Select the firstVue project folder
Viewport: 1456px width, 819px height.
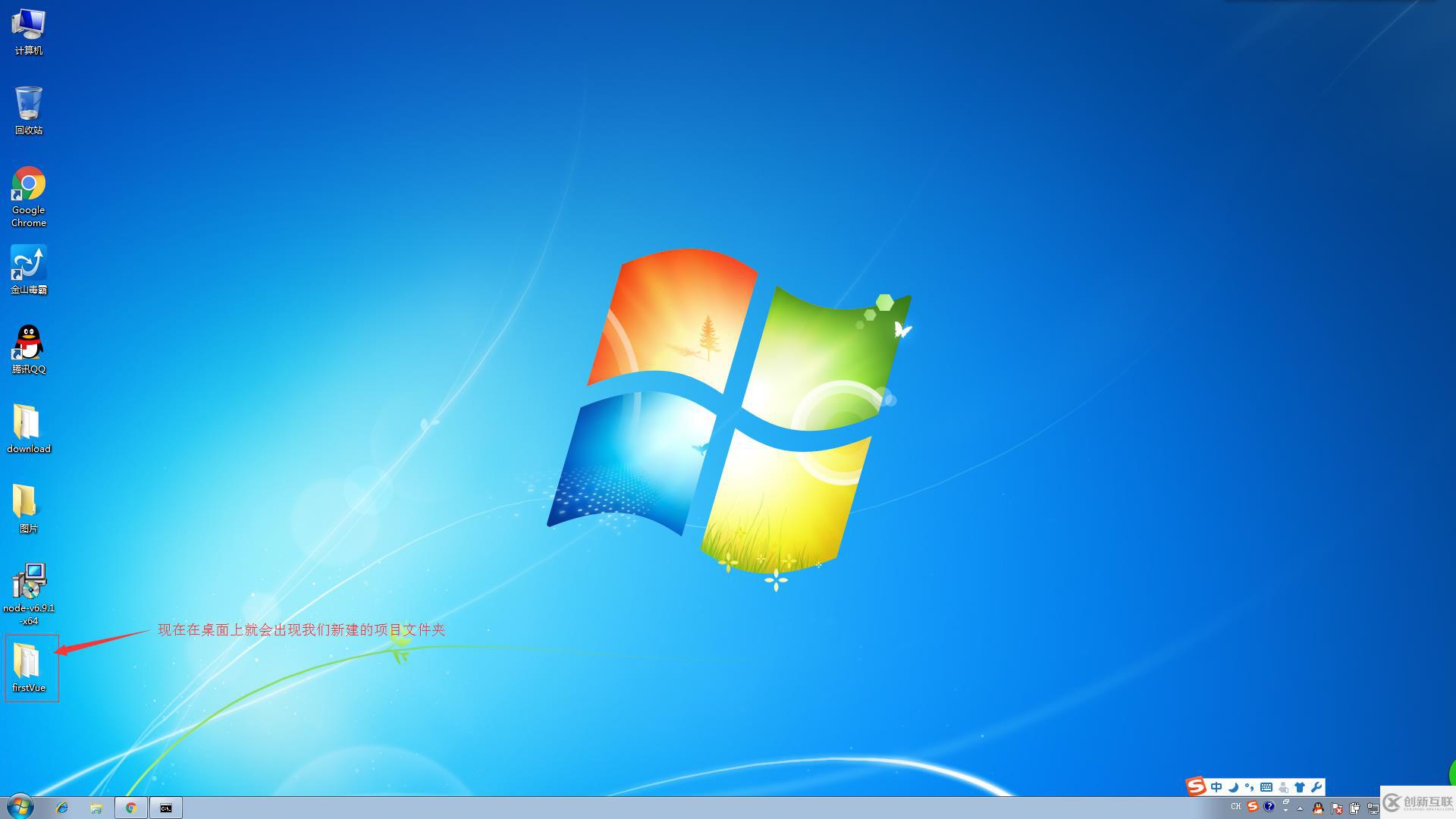[x=28, y=667]
